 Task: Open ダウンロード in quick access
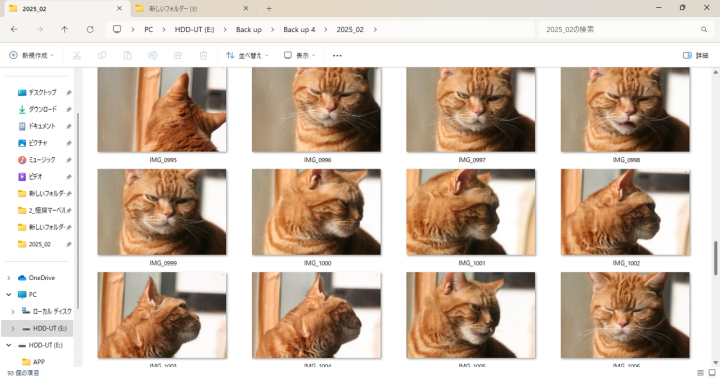[x=43, y=109]
